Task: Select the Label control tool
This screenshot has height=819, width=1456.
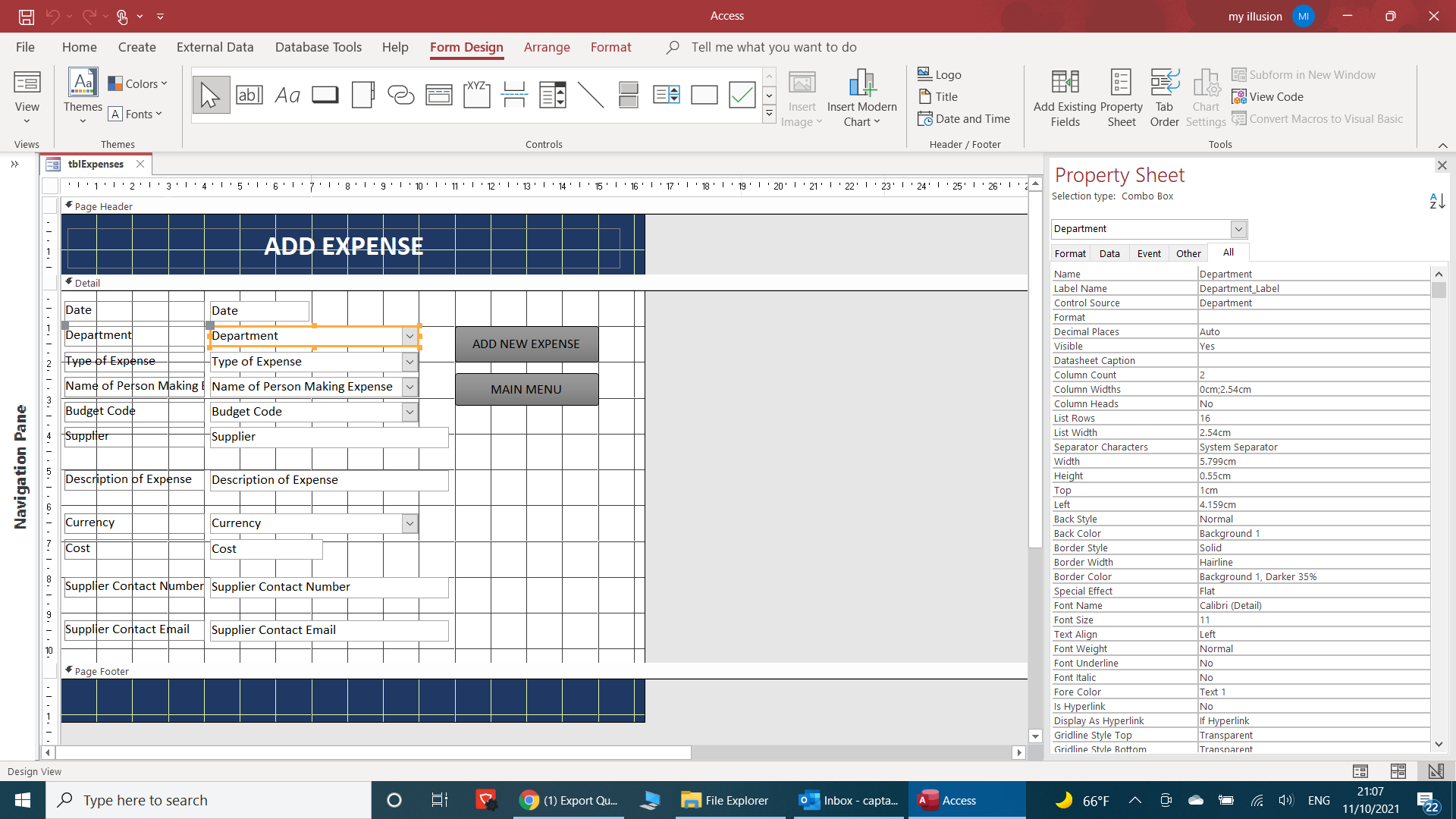Action: click(287, 95)
